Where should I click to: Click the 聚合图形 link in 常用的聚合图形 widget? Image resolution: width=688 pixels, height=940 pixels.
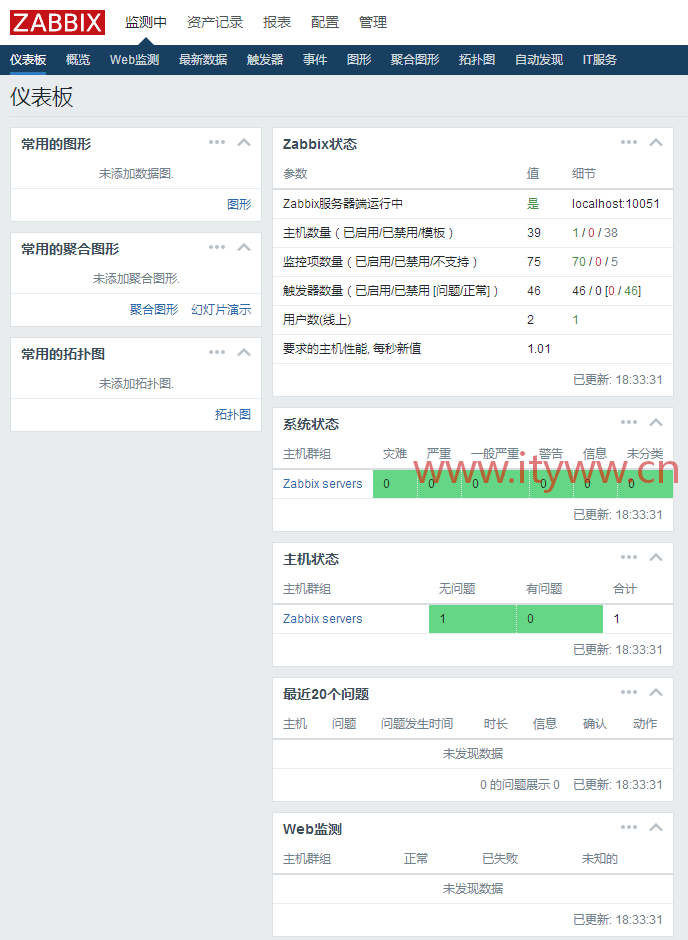(154, 310)
